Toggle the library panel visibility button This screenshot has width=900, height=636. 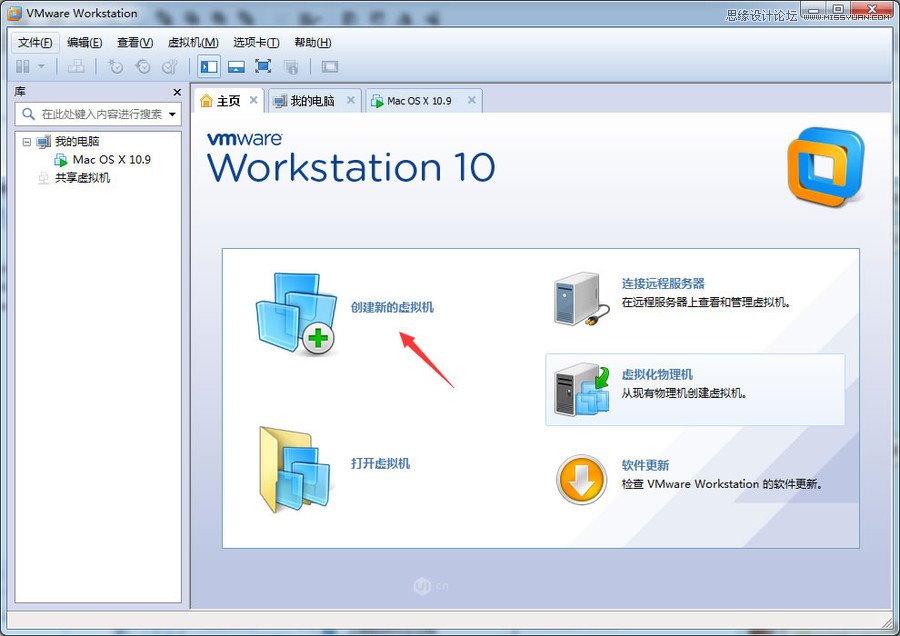click(x=22, y=66)
